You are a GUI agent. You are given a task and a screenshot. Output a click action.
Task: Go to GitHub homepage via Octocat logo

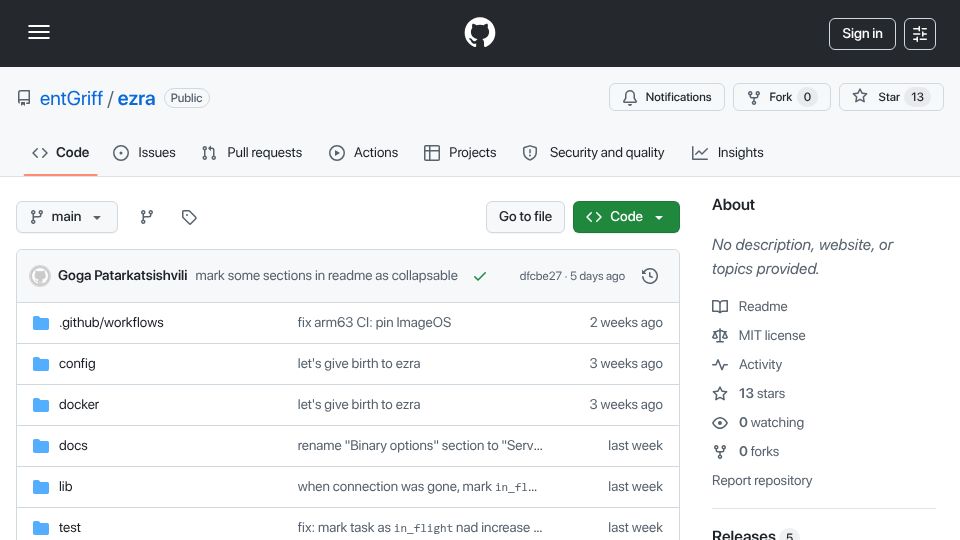[480, 32]
